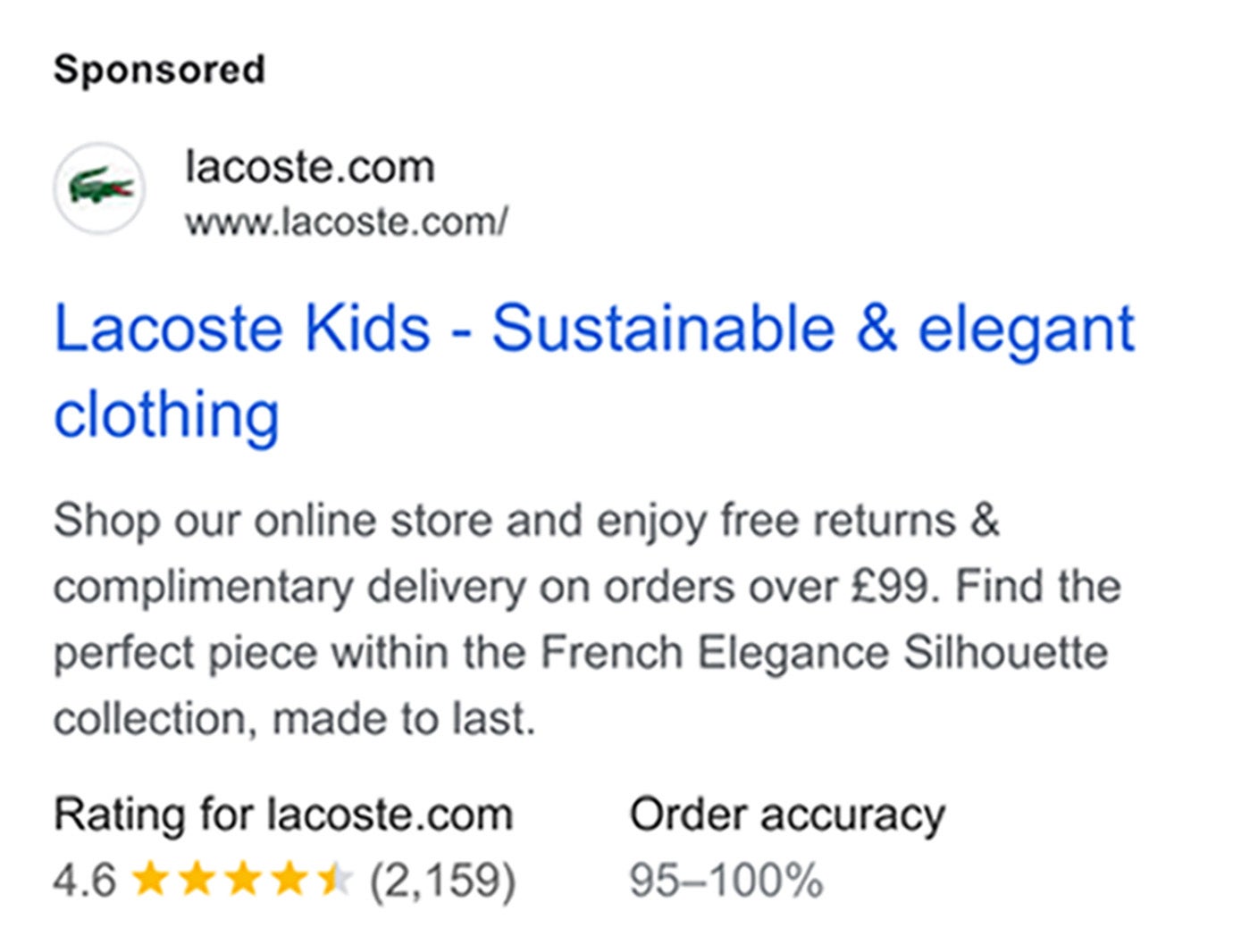This screenshot has width=1258, height=952.
Task: Click the www.lacoste.com displayed URL
Action: coord(347,221)
